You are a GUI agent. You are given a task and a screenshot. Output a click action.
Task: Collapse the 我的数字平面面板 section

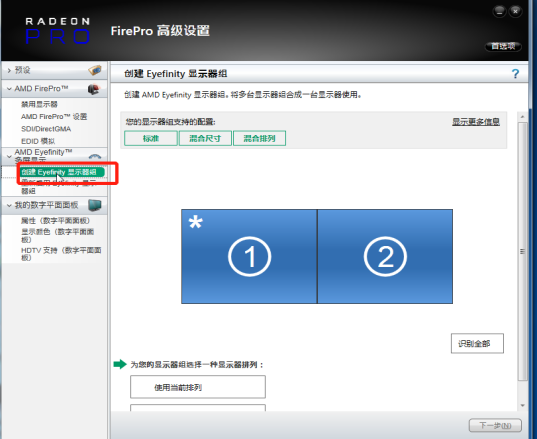(x=10, y=205)
